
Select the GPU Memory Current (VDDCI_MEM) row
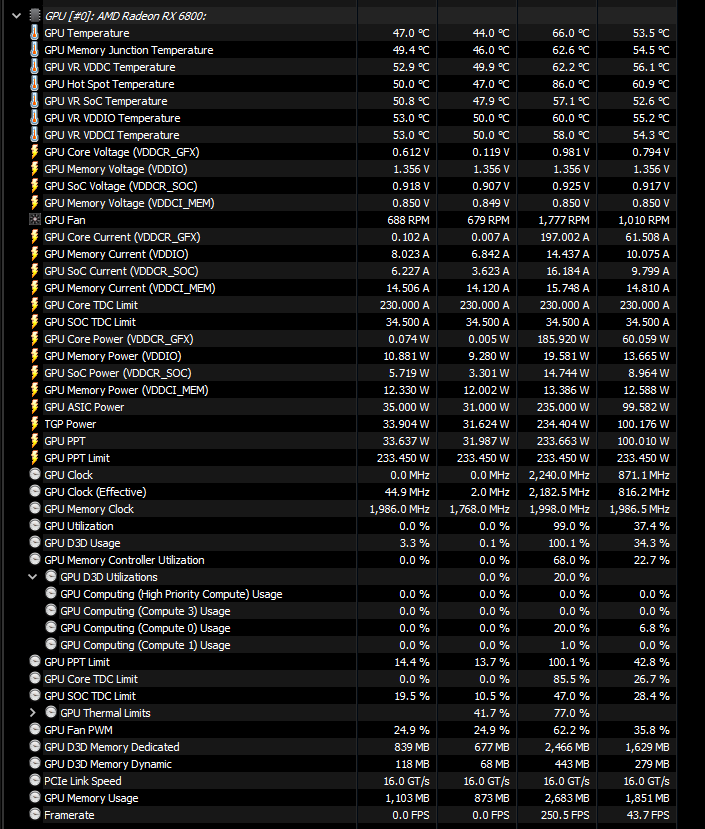(x=352, y=288)
